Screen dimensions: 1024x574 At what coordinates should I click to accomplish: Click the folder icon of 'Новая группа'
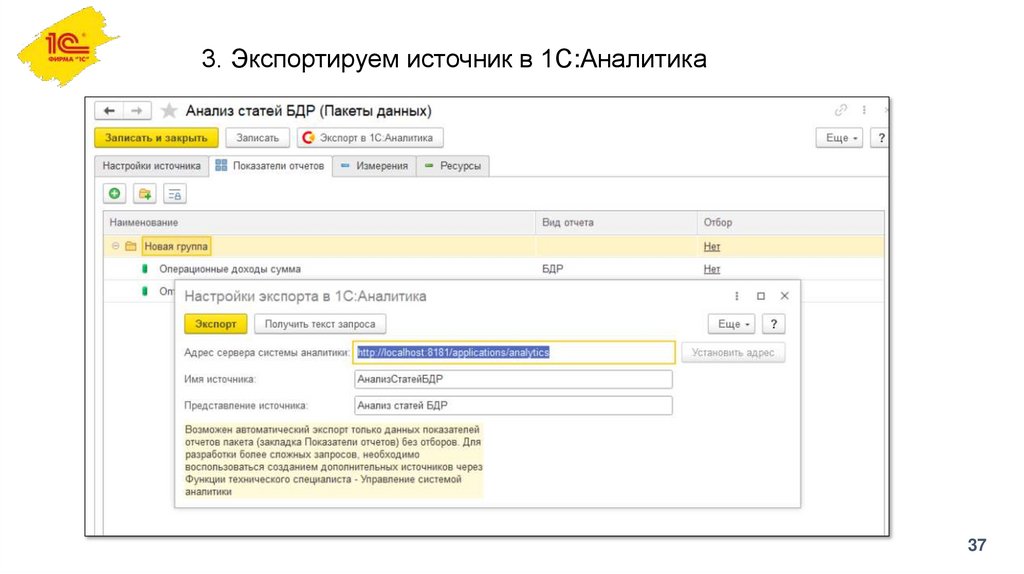tap(131, 246)
